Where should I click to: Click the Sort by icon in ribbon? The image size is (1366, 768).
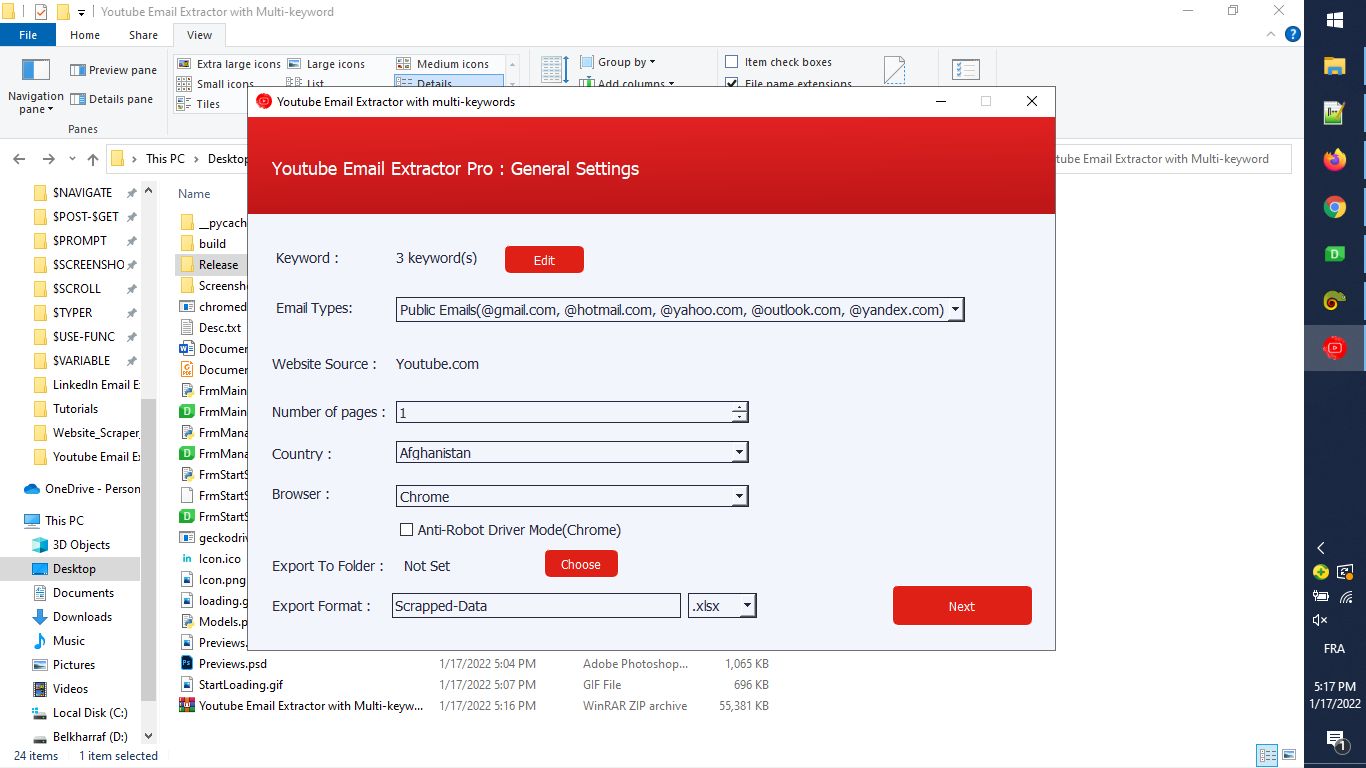555,70
